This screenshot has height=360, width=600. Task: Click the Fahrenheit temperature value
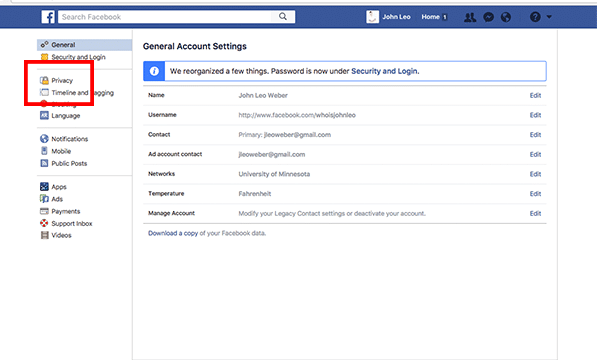pos(255,194)
